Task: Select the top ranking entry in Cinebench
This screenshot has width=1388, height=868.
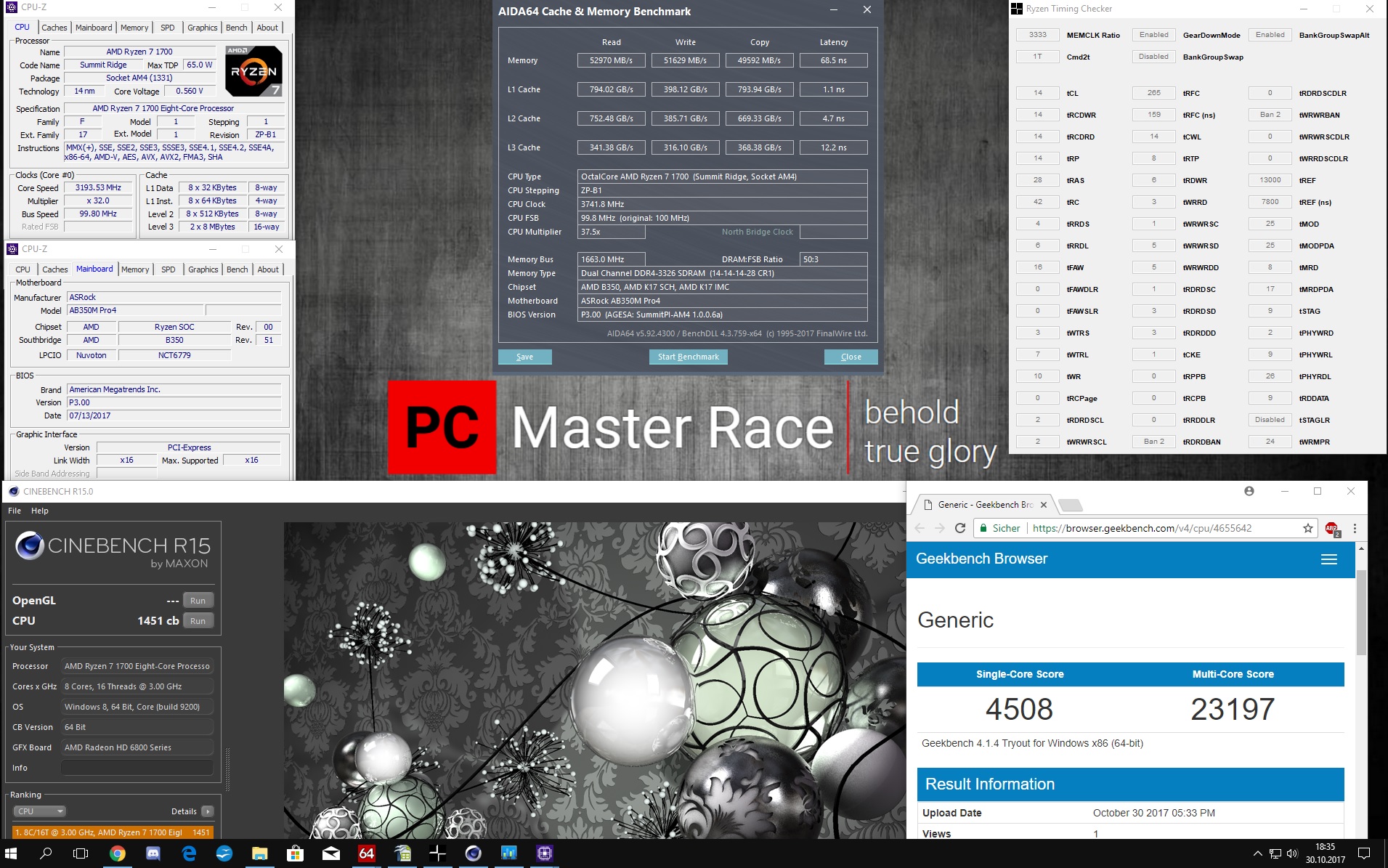Action: pyautogui.click(x=113, y=832)
